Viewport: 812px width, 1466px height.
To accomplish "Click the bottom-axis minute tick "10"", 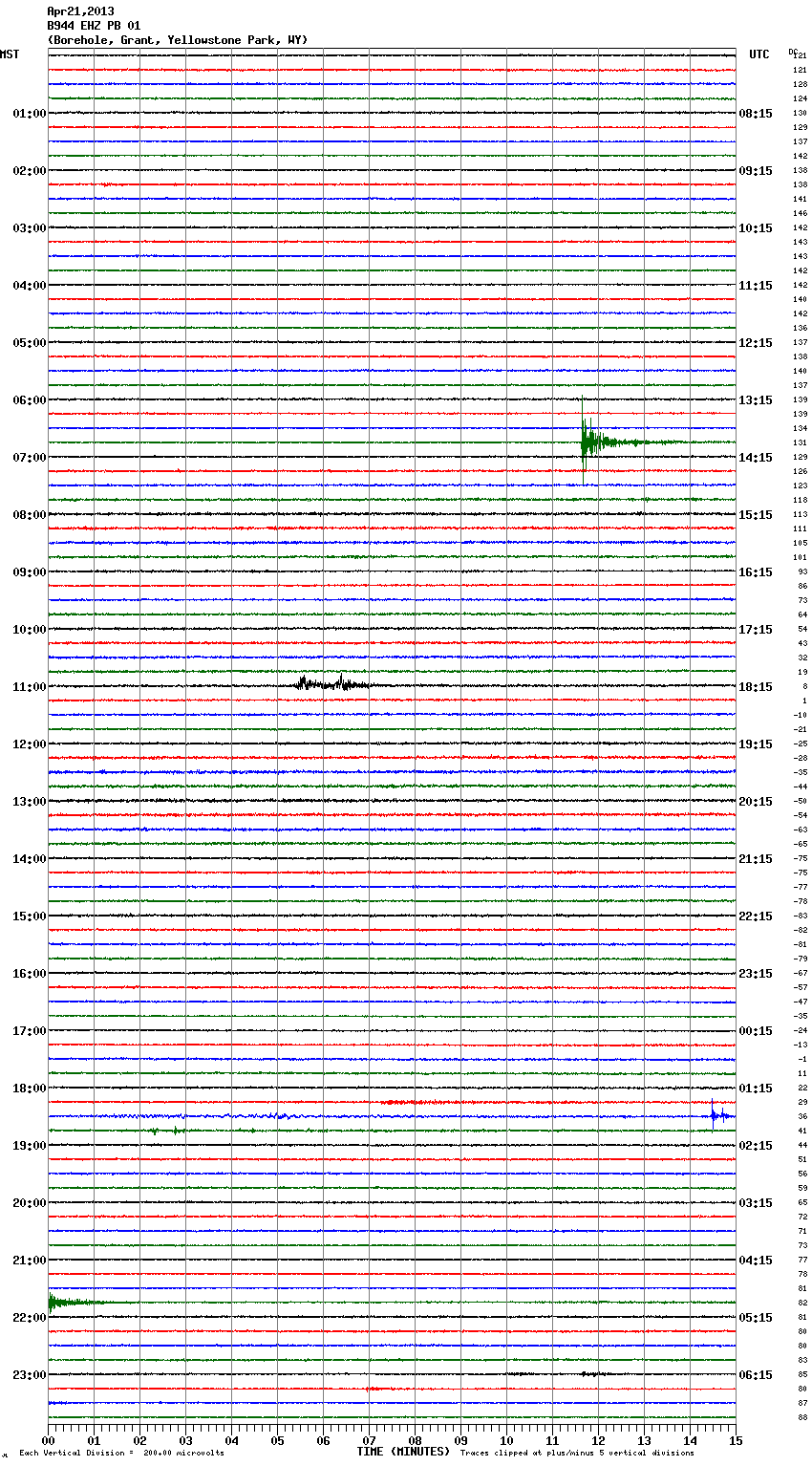I will coord(506,1440).
